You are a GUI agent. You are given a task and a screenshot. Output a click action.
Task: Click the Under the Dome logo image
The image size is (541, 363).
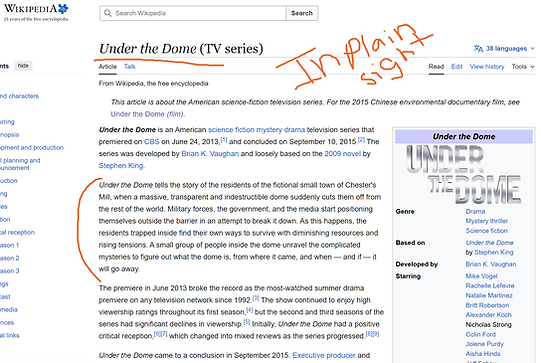coord(464,174)
